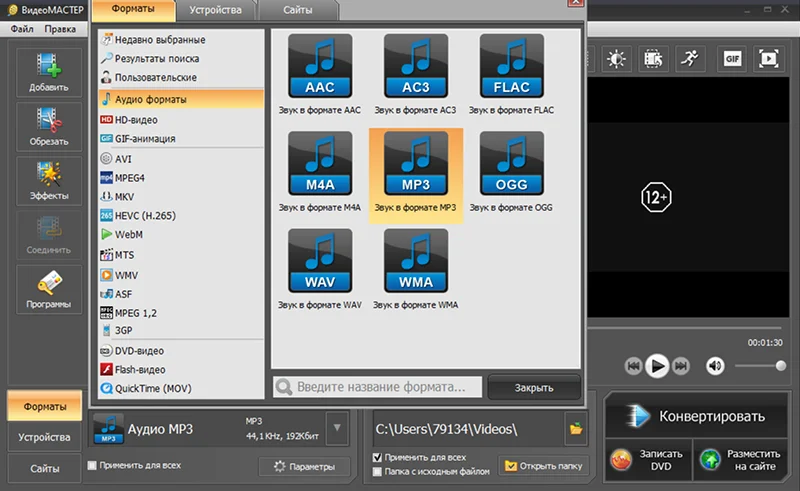Pick the FLAC audio format icon
Screen dimensions: 800x491
(512, 66)
